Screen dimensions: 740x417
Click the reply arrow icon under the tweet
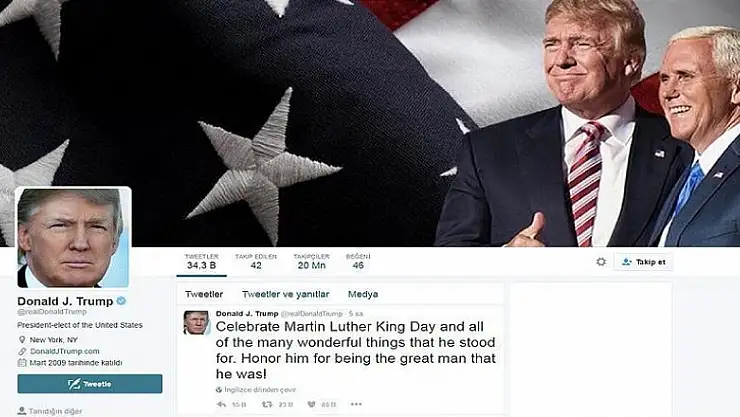pyautogui.click(x=221, y=404)
